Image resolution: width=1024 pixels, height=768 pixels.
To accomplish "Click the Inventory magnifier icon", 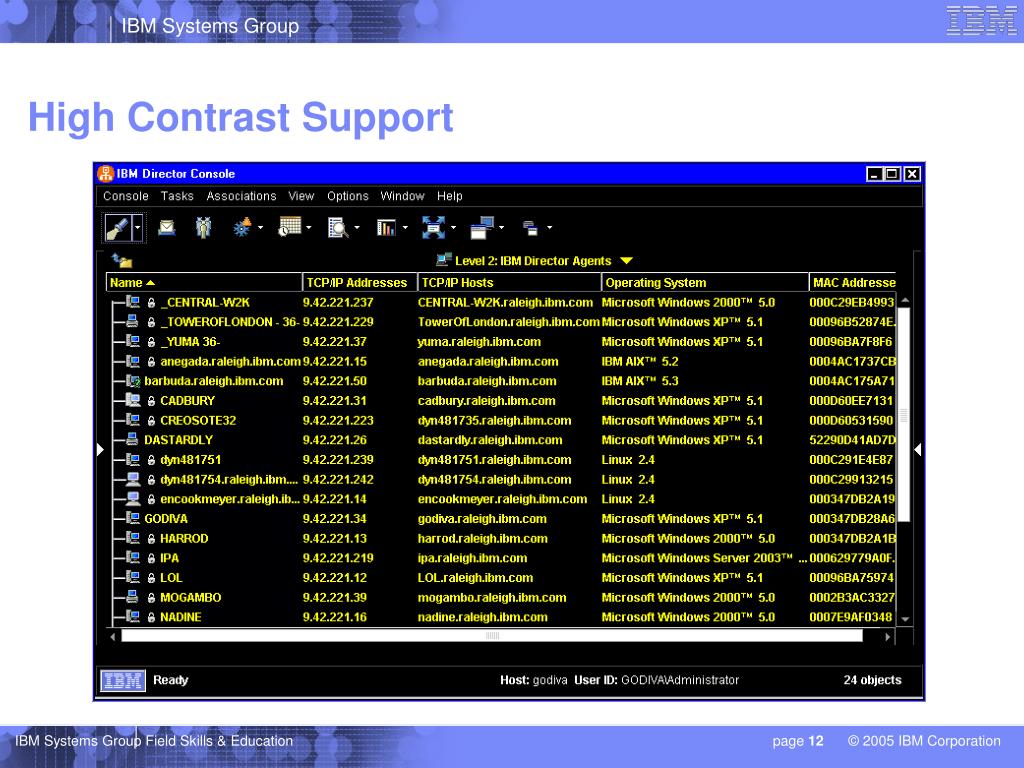I will 338,227.
